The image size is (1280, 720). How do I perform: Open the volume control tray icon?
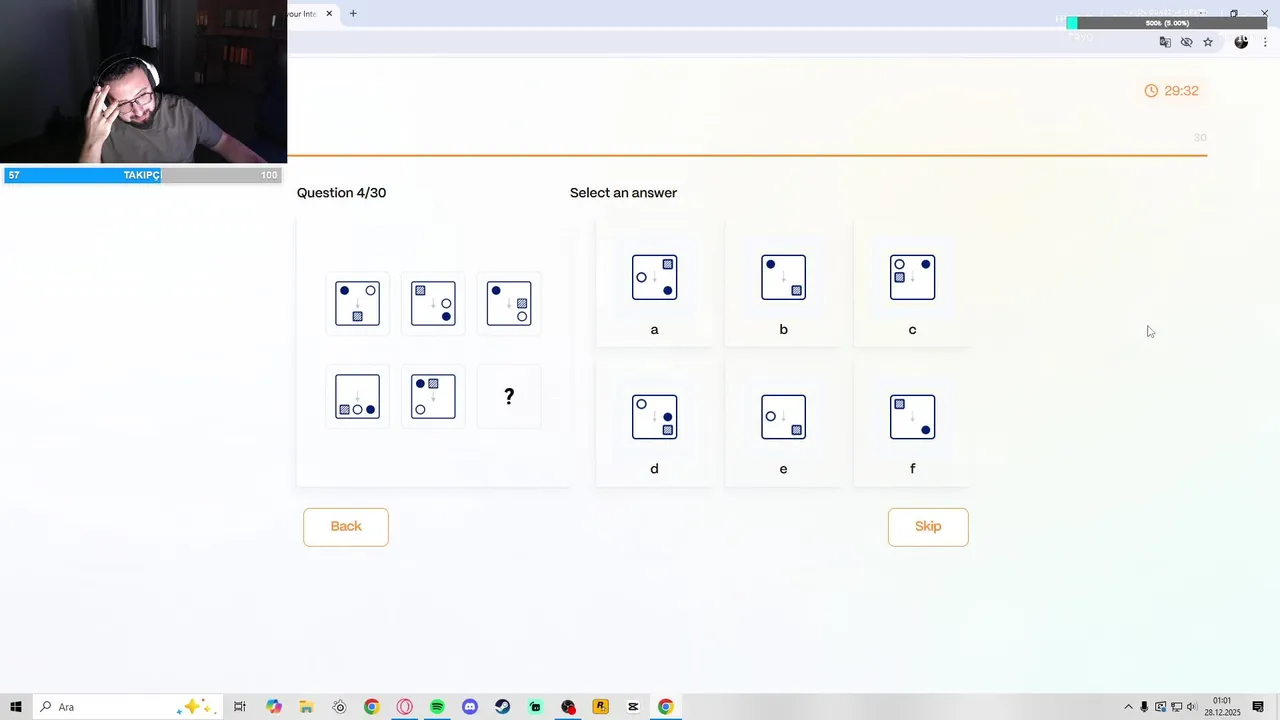(x=1191, y=707)
